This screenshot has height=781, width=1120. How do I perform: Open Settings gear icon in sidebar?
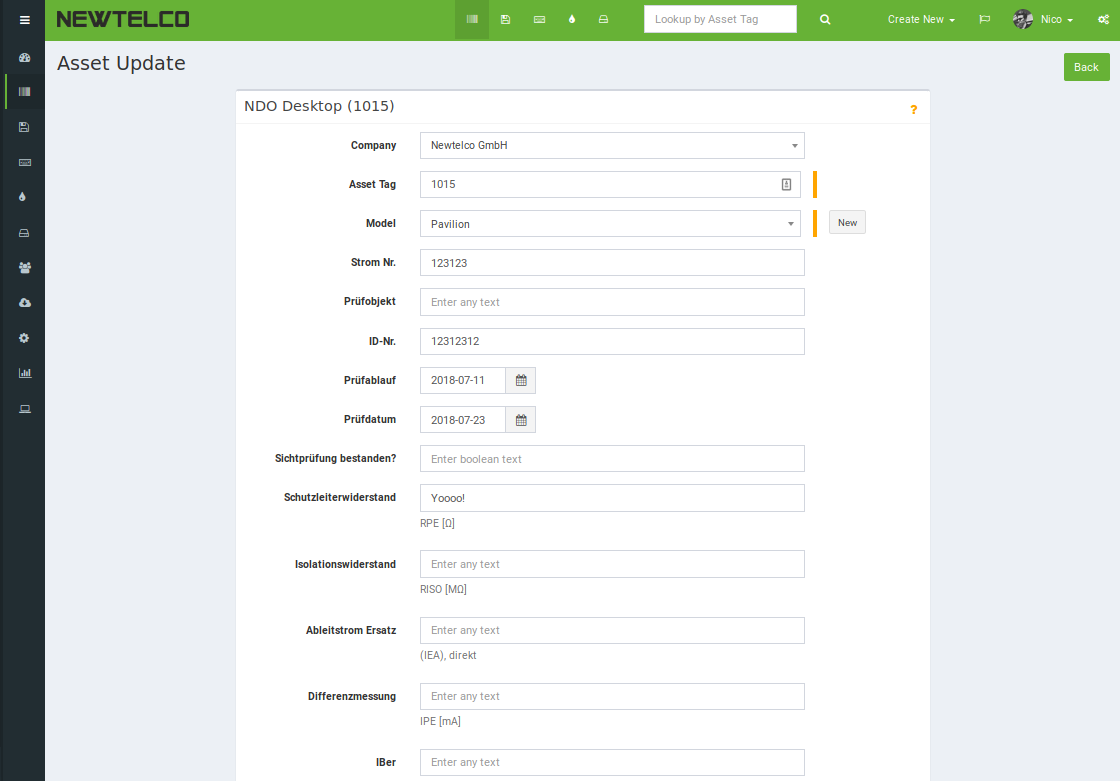coord(24,338)
